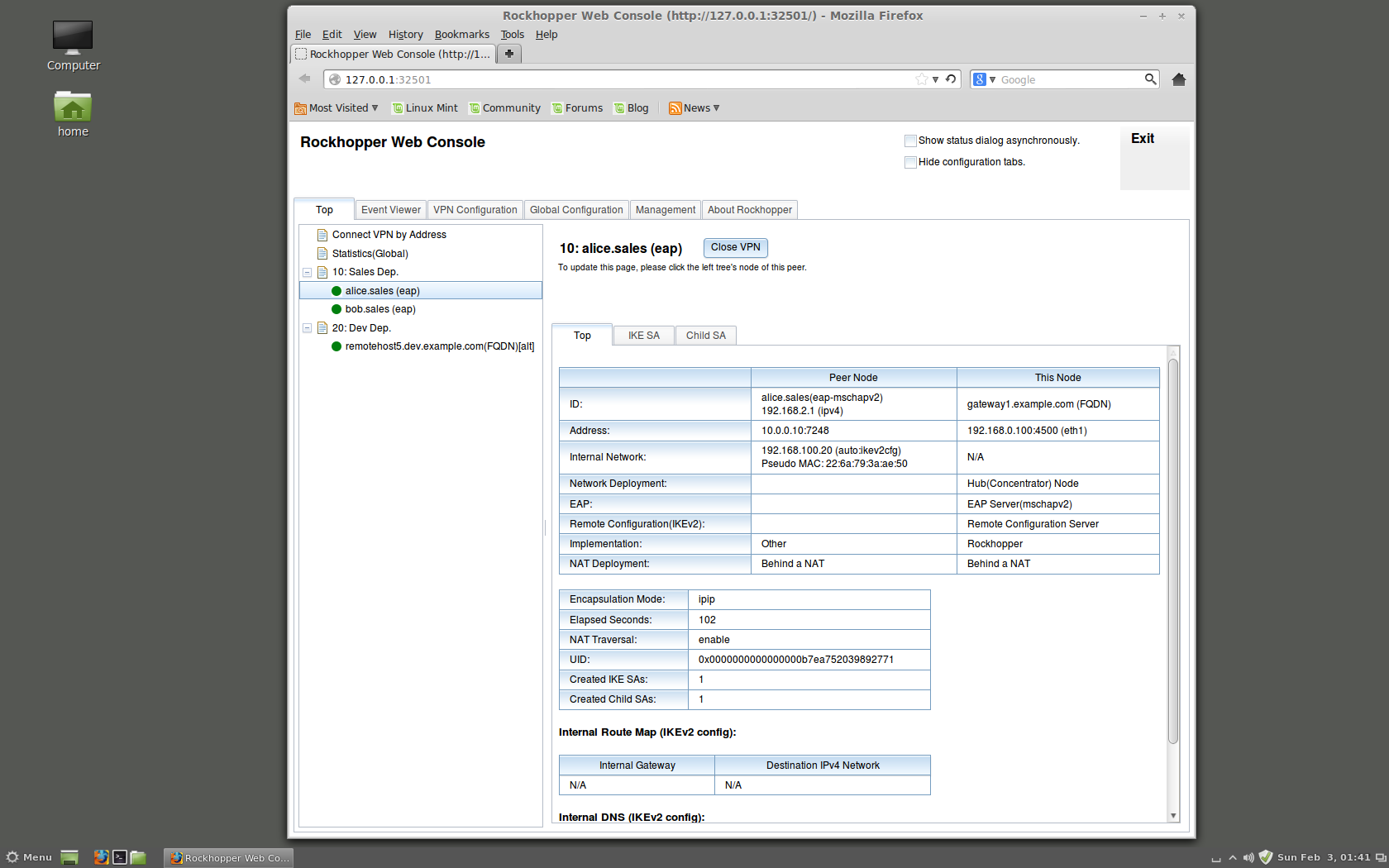Viewport: 1389px width, 868px height.
Task: Collapse the "10: Sales Dep." tree node
Action: tap(308, 272)
